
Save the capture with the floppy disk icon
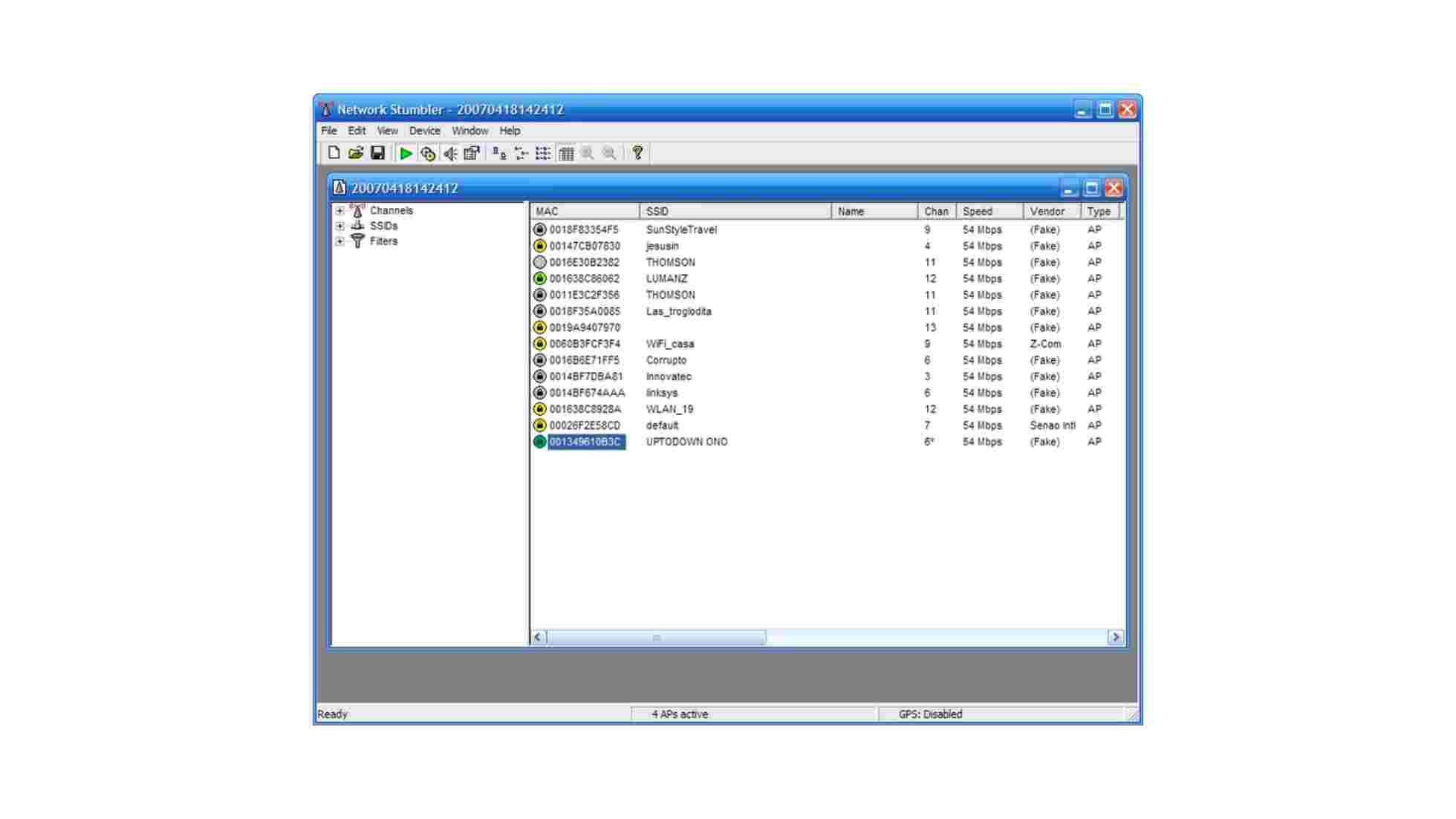[x=377, y=153]
